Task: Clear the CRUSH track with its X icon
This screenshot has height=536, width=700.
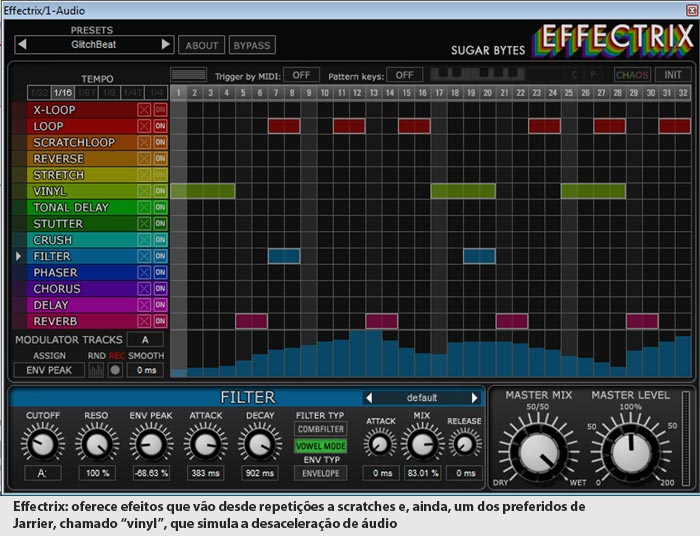Action: pyautogui.click(x=144, y=240)
